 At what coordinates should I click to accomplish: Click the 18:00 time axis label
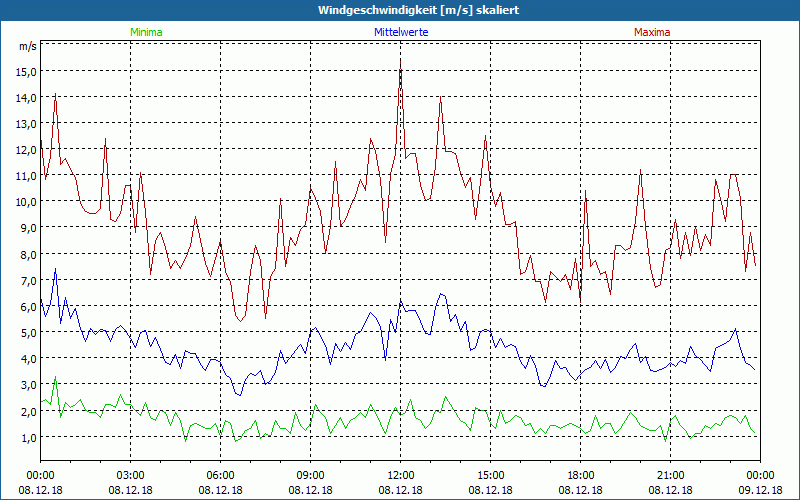580,476
